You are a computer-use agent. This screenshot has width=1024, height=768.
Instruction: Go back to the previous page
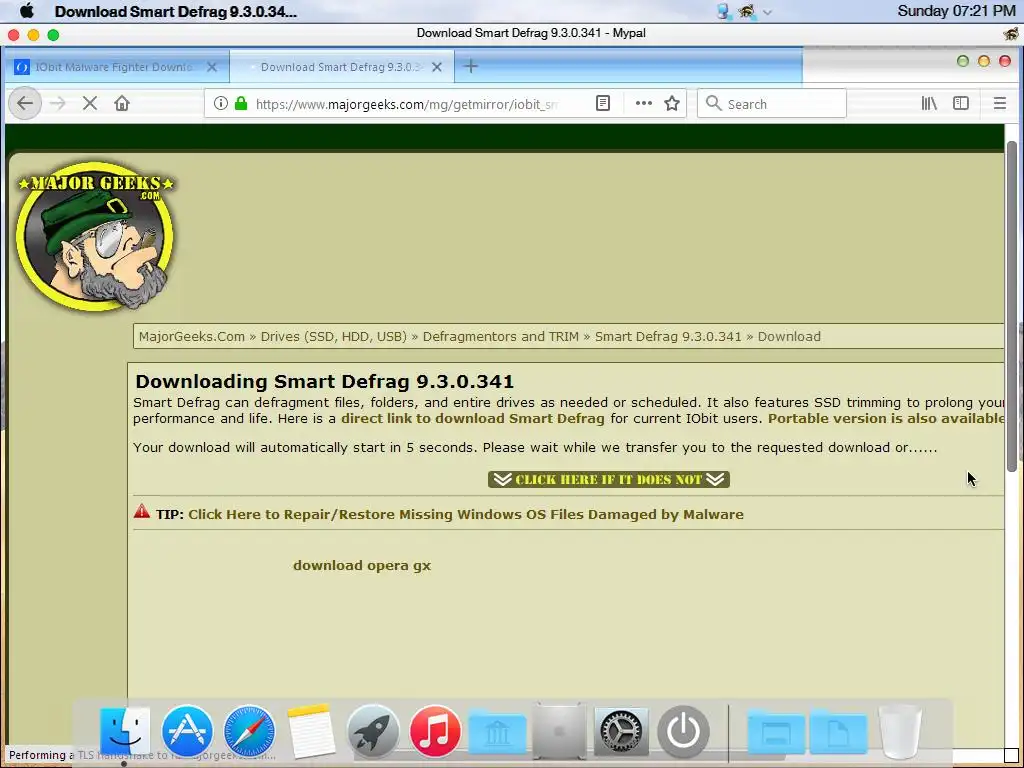pos(25,103)
